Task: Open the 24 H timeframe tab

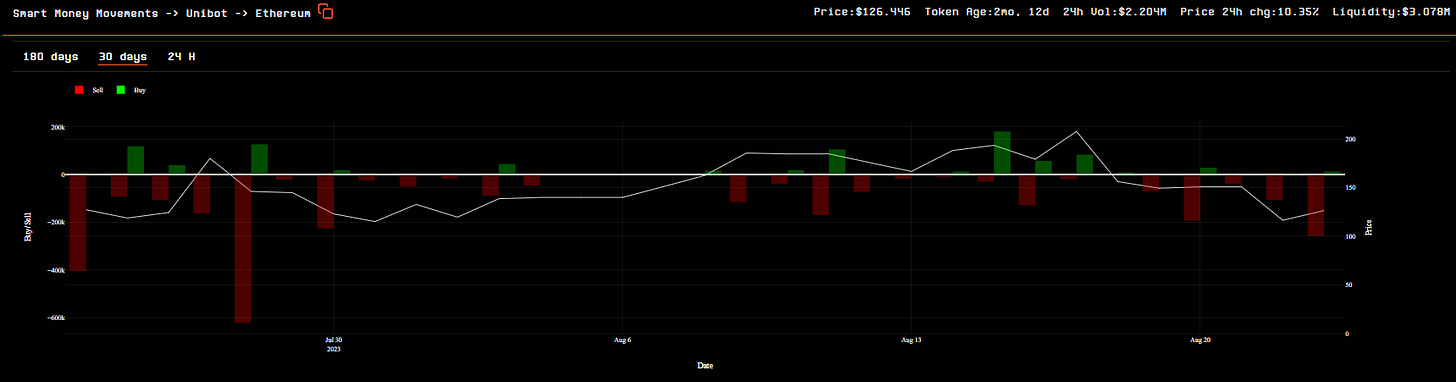Action: click(x=181, y=57)
